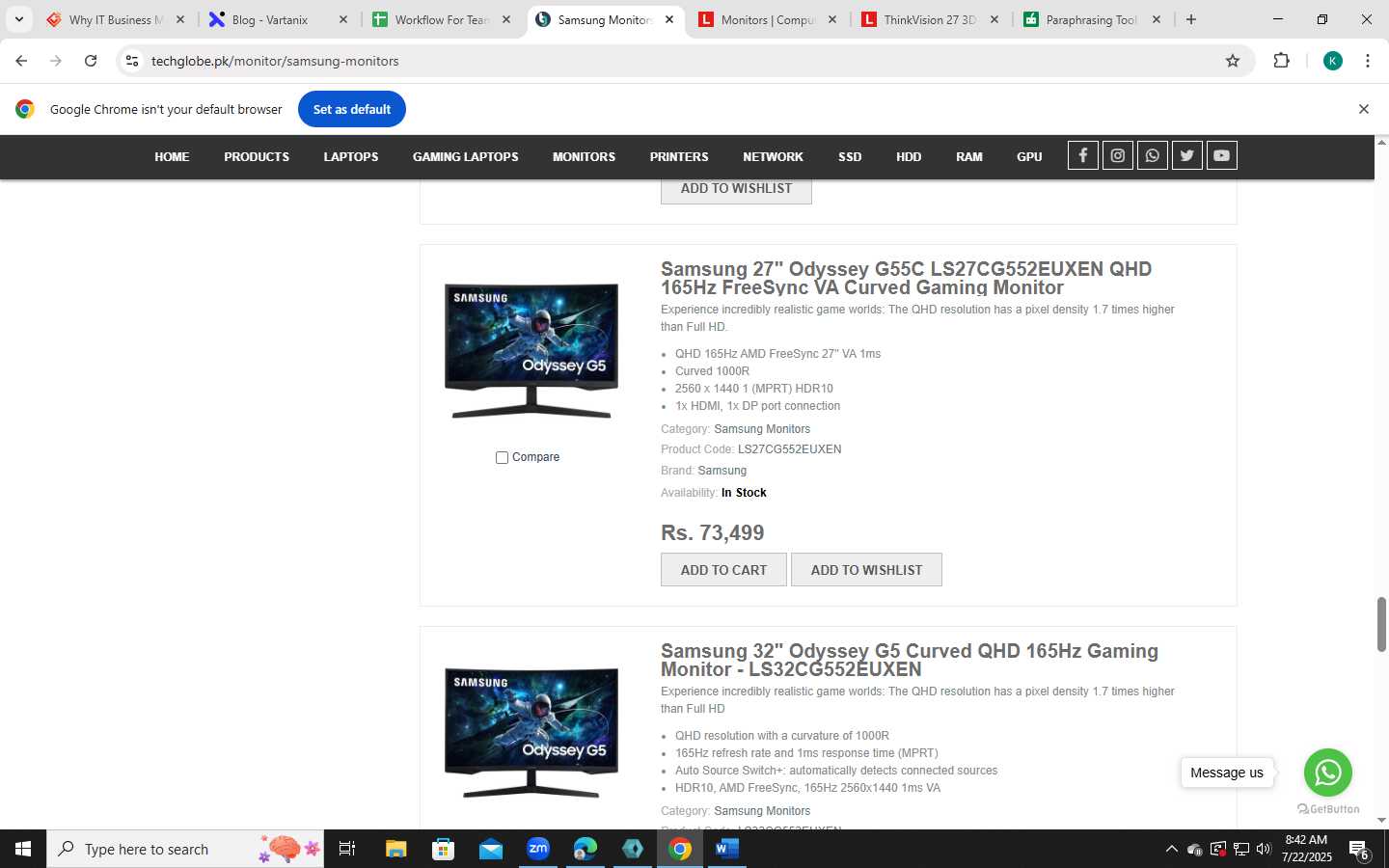This screenshot has height=868, width=1389.
Task: Open Zoom from the taskbar
Action: click(x=538, y=849)
